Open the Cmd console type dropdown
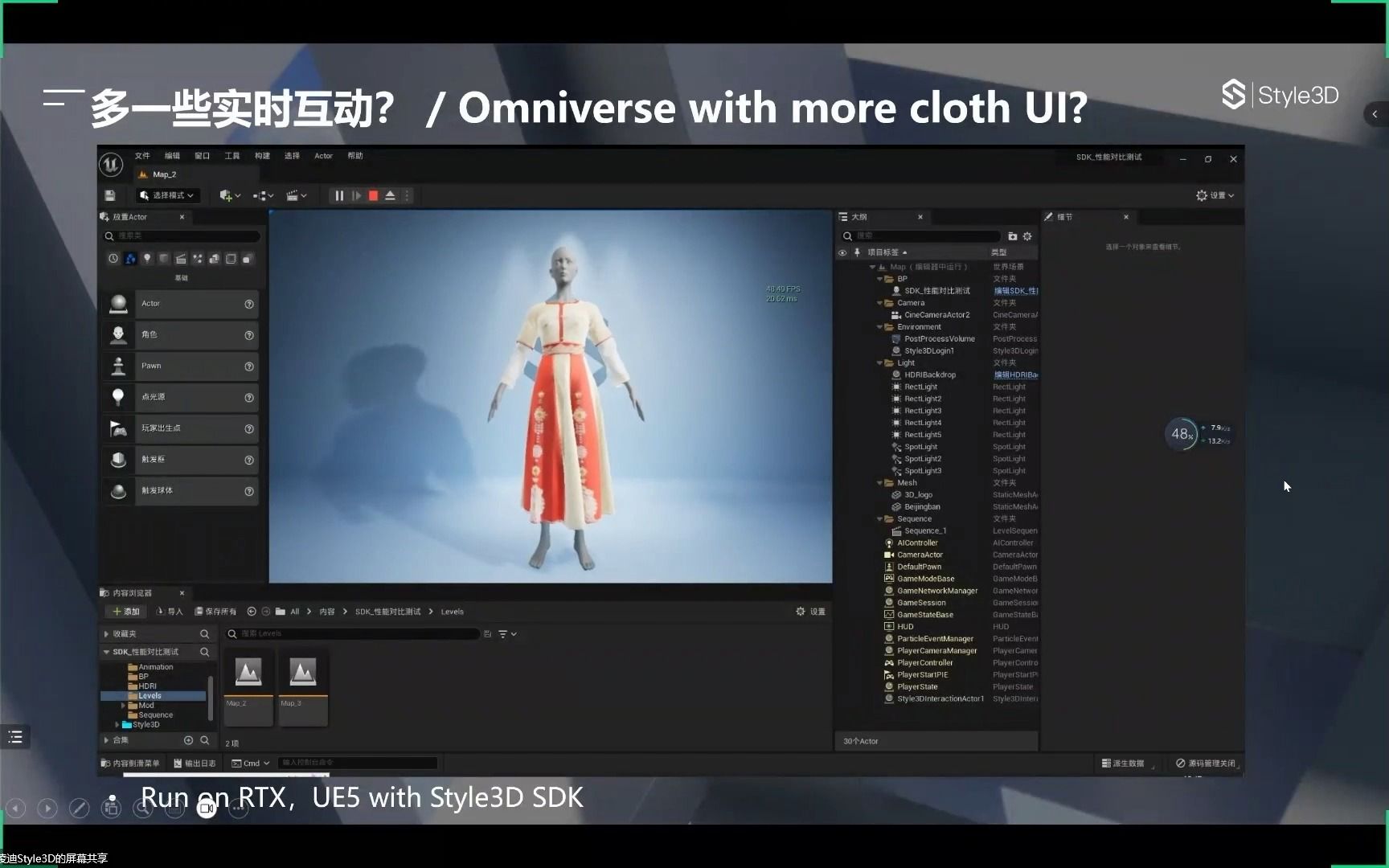Screen dimensions: 1389x868 [251, 764]
